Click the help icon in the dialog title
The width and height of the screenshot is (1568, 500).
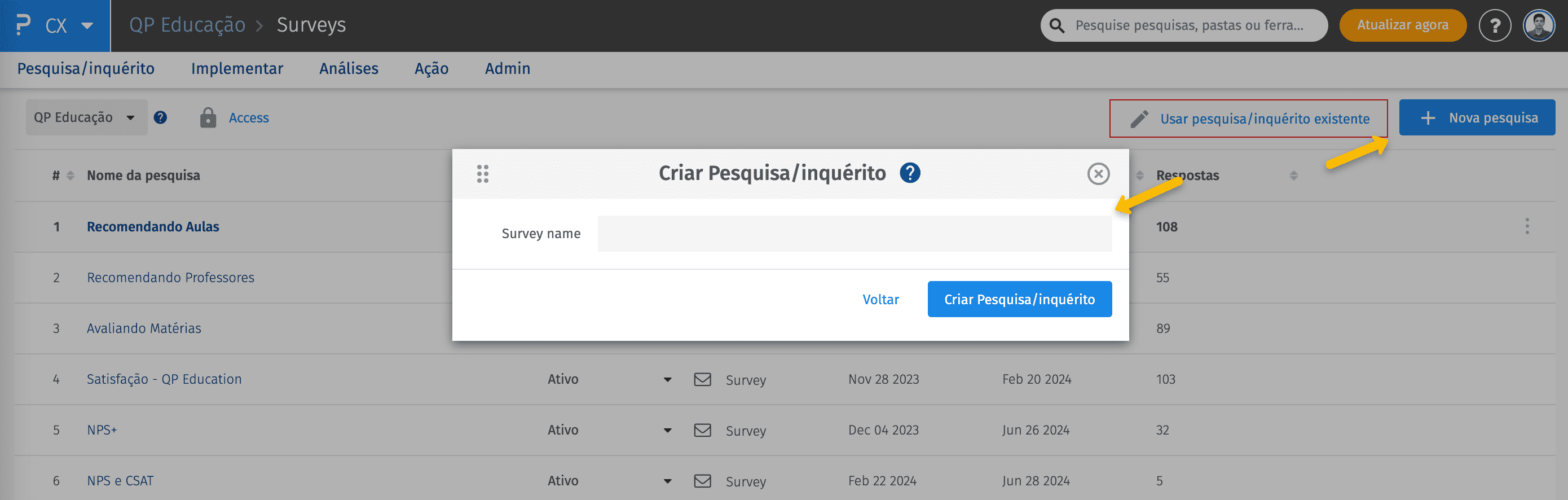(909, 174)
